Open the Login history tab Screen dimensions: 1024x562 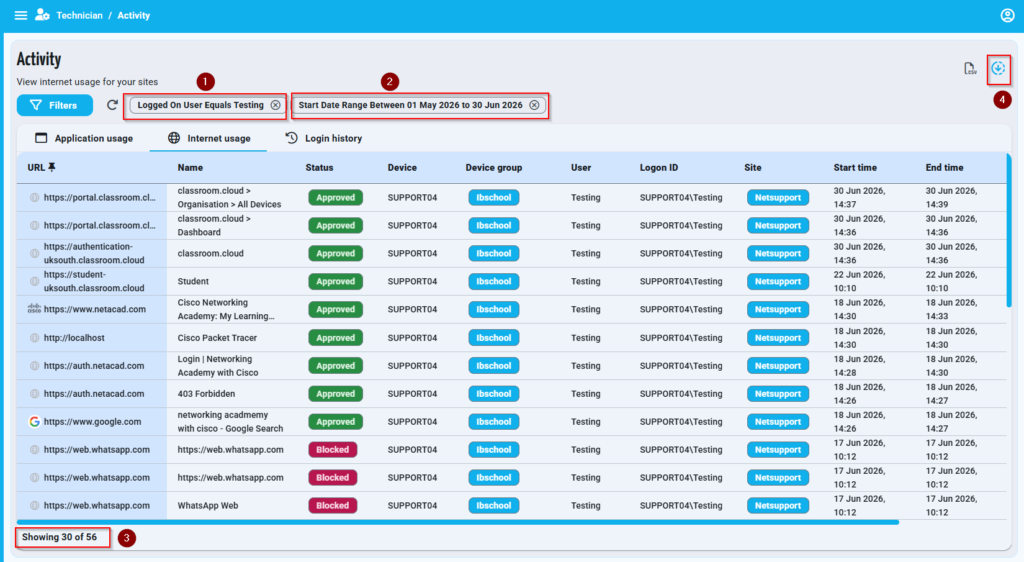pos(324,138)
